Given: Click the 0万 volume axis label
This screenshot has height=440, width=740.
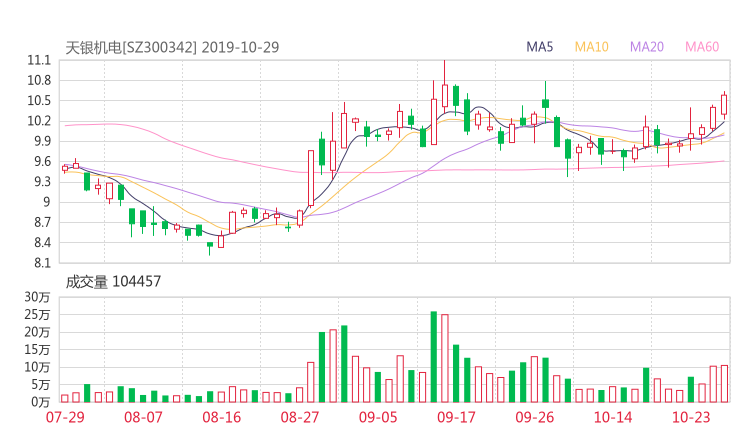Looking at the screenshot, I should click(41, 402).
